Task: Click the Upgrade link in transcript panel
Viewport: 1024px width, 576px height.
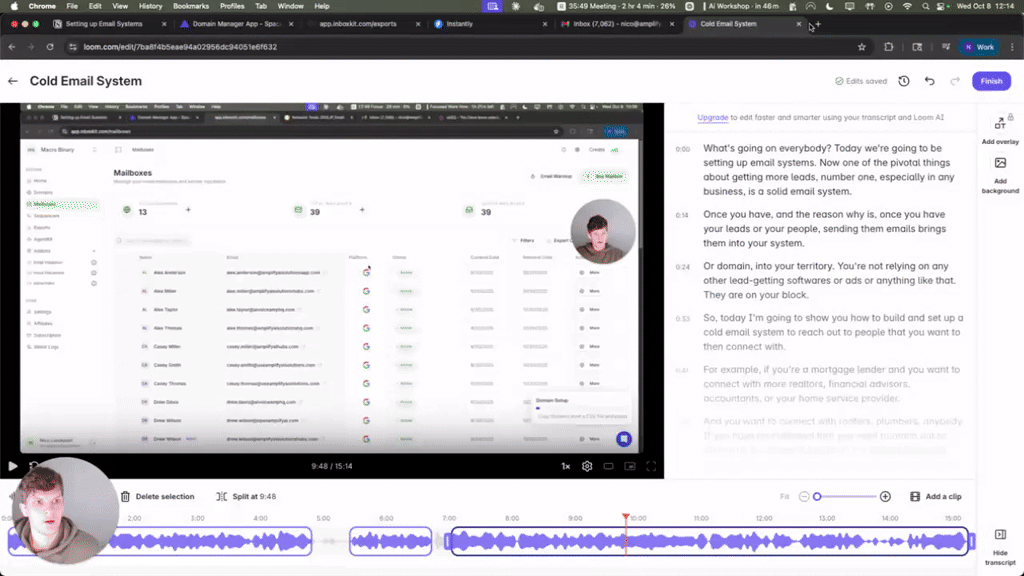Action: tap(712, 118)
